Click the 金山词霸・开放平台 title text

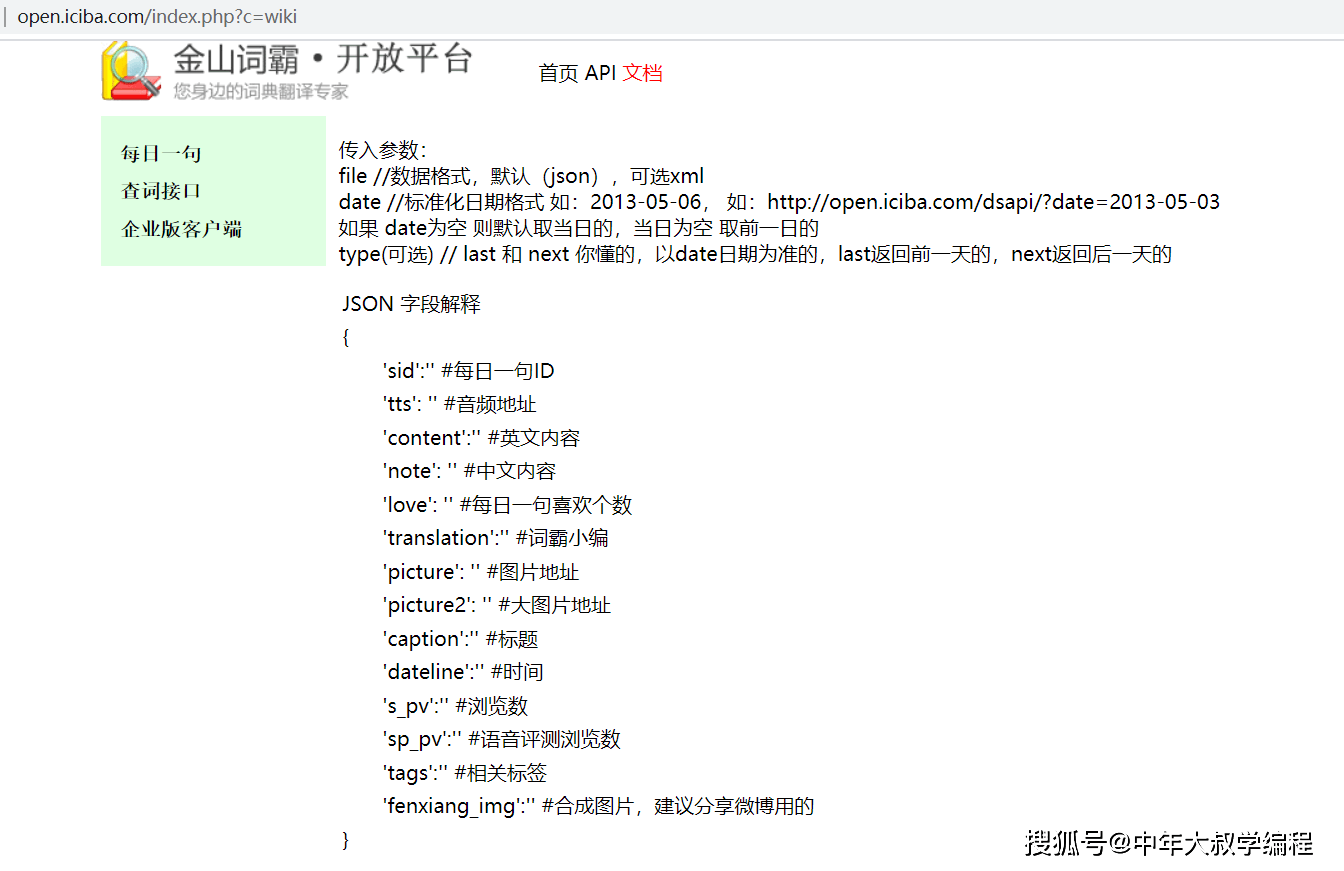[x=322, y=59]
